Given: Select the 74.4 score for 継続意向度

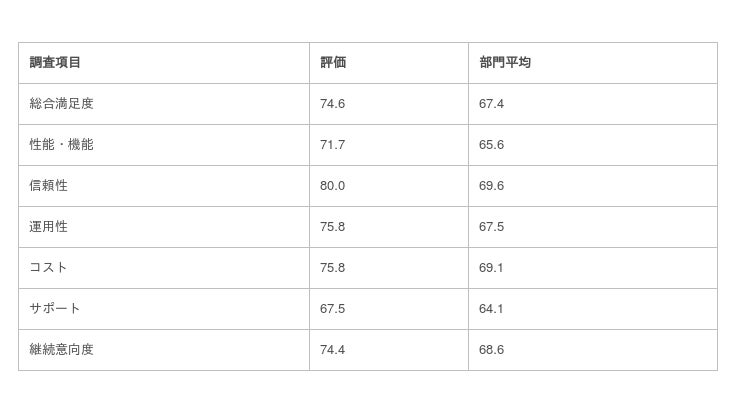Looking at the screenshot, I should click(x=332, y=350).
